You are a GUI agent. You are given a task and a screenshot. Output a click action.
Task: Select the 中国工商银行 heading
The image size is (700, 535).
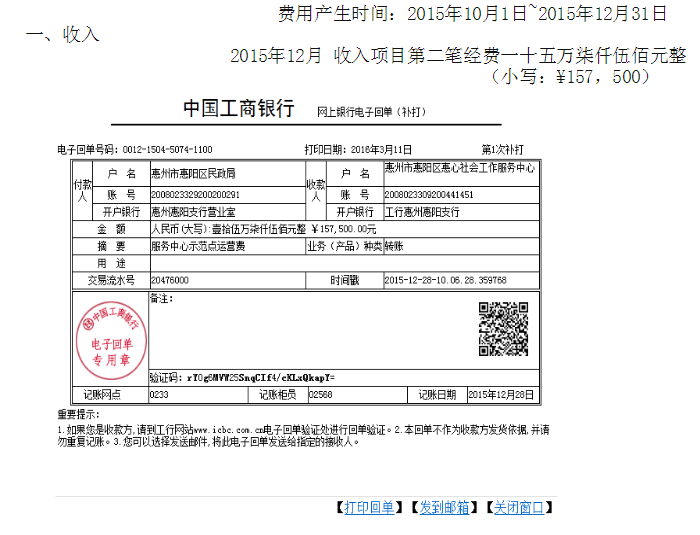(x=238, y=109)
